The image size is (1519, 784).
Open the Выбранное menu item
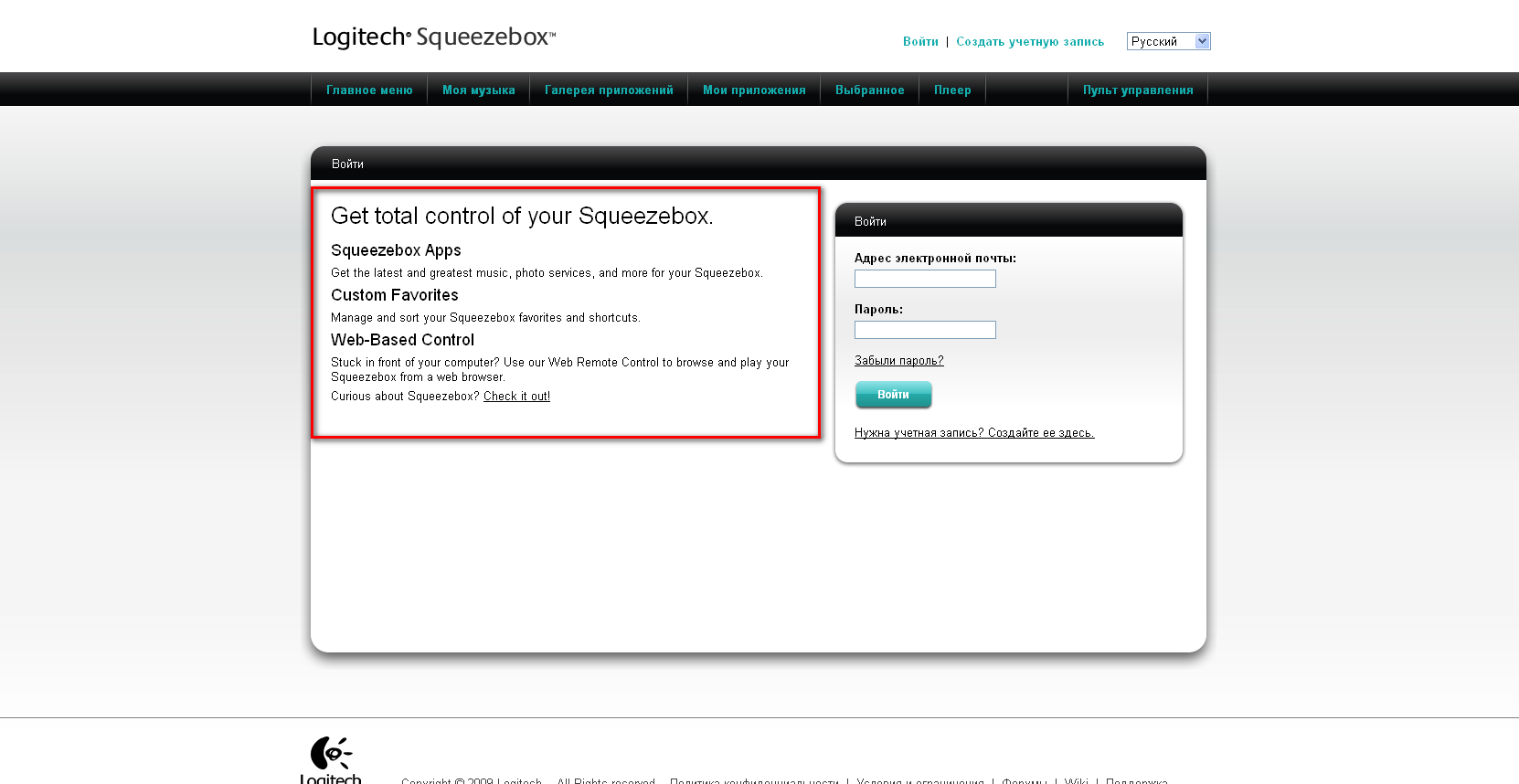[870, 90]
